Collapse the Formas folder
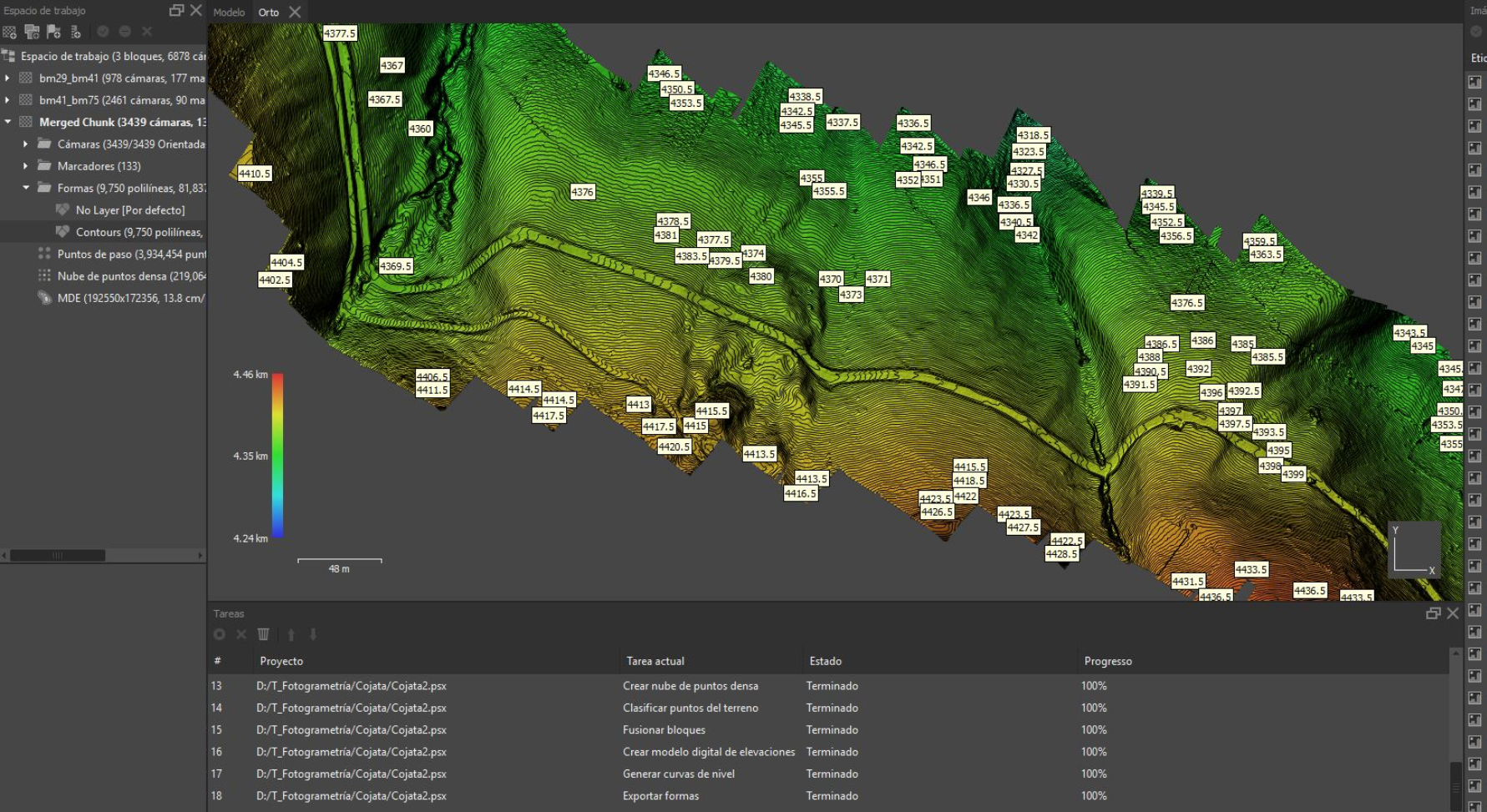The height and width of the screenshot is (812, 1487). 26,188
